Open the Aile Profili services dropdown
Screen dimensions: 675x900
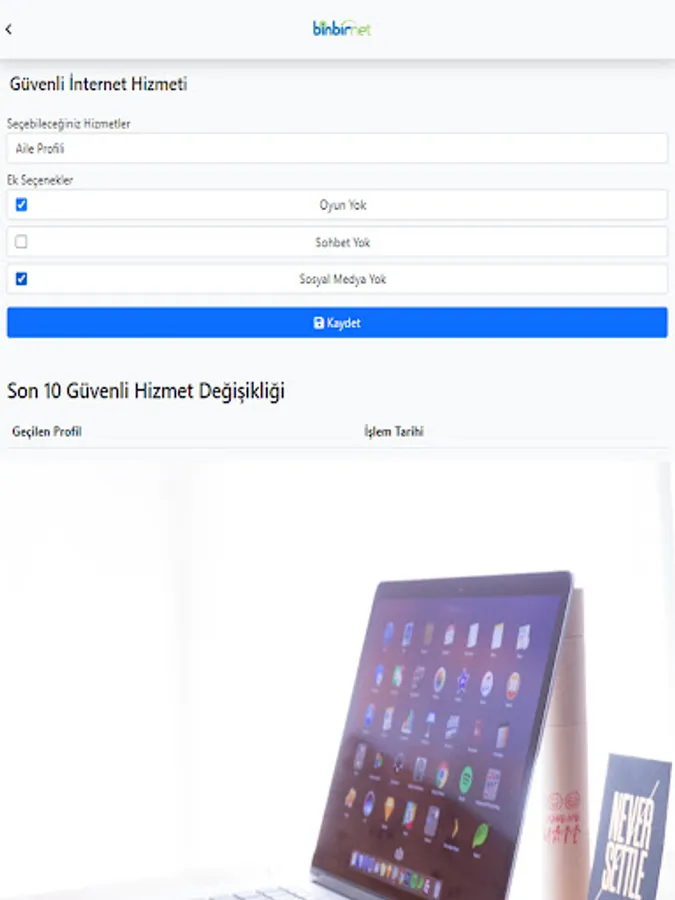click(x=338, y=149)
